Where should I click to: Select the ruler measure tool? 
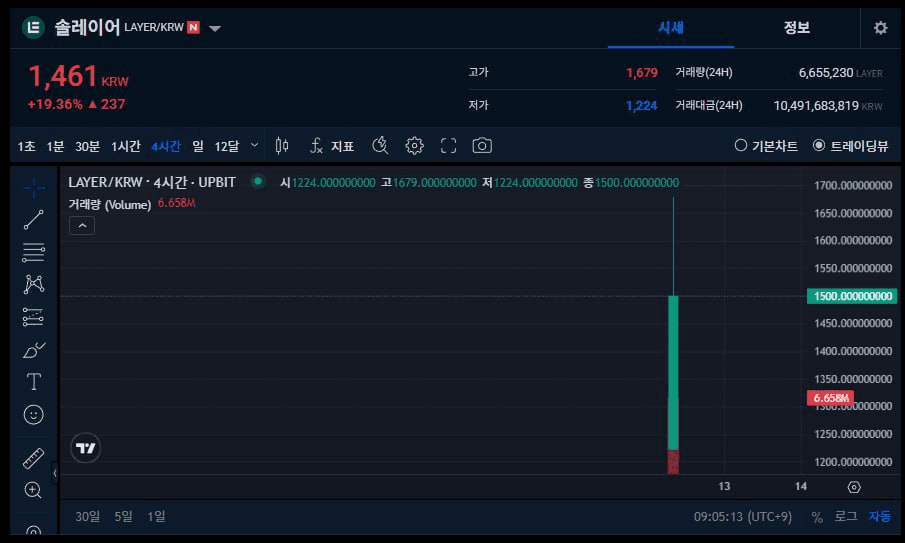click(33, 458)
